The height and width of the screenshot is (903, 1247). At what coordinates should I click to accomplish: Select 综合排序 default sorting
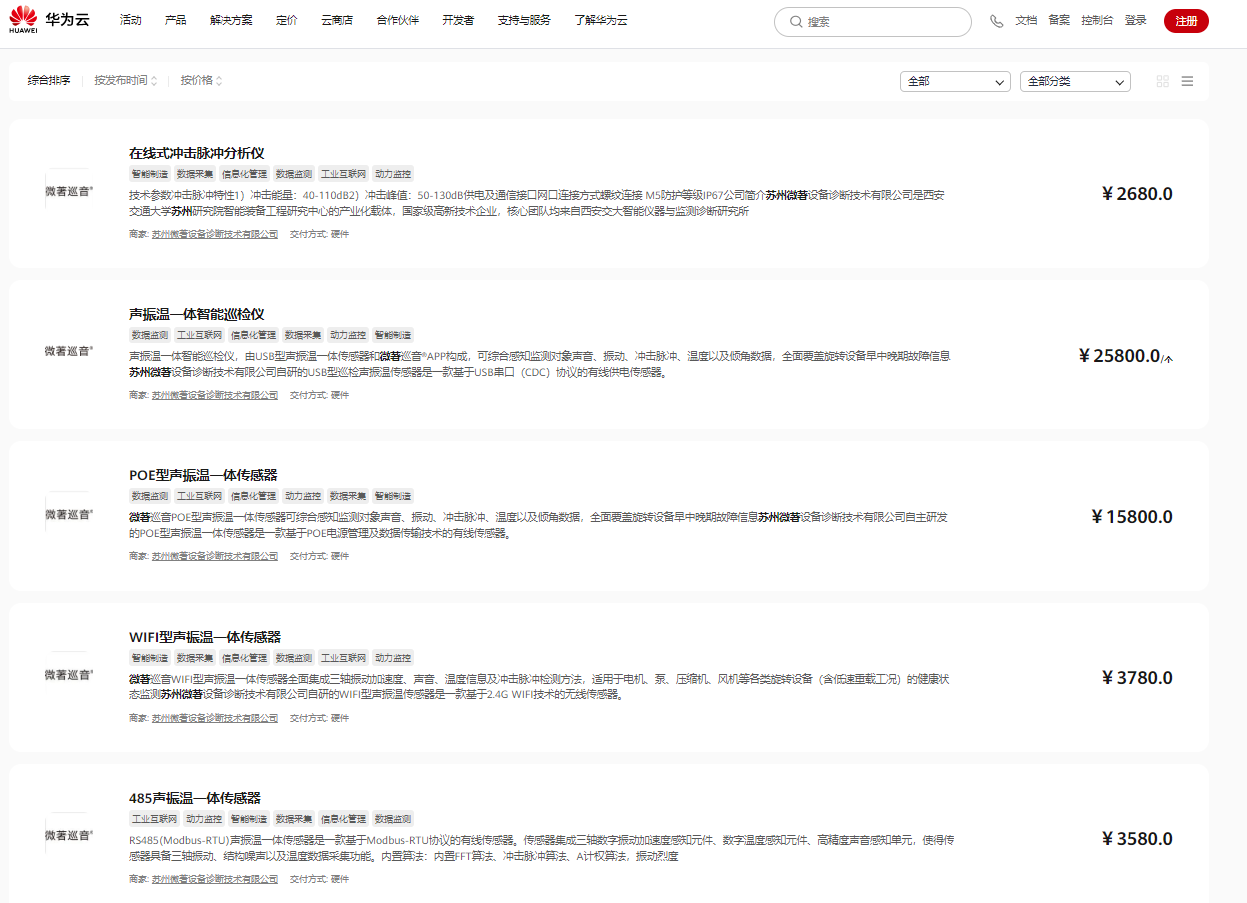(x=49, y=81)
